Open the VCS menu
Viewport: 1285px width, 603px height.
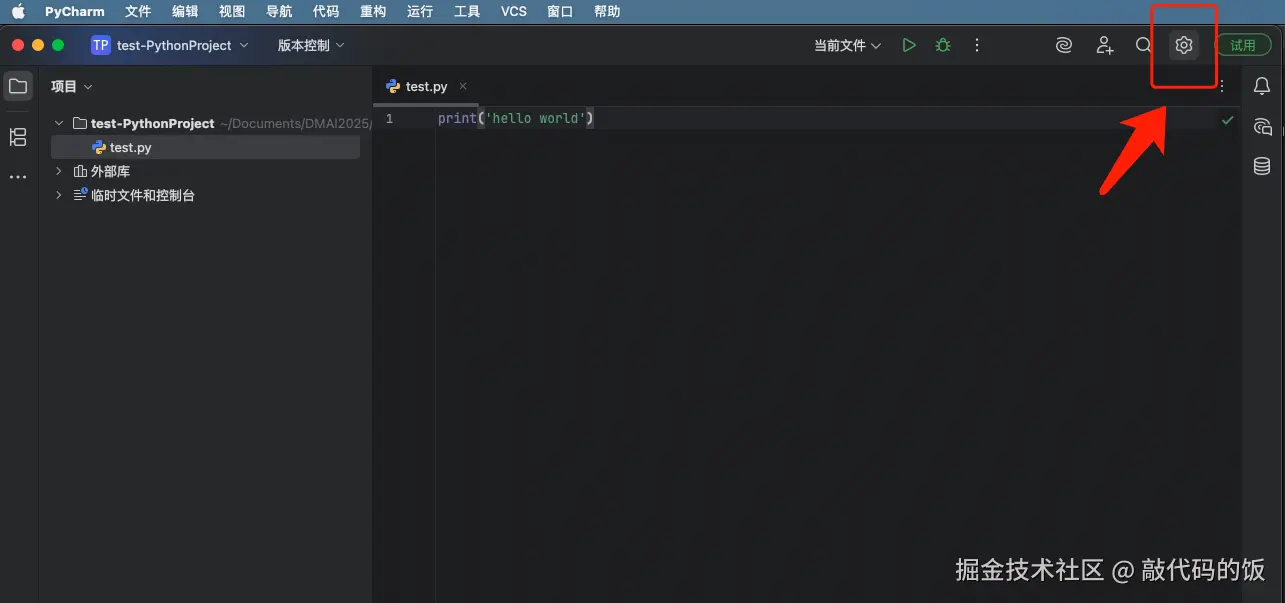point(514,12)
